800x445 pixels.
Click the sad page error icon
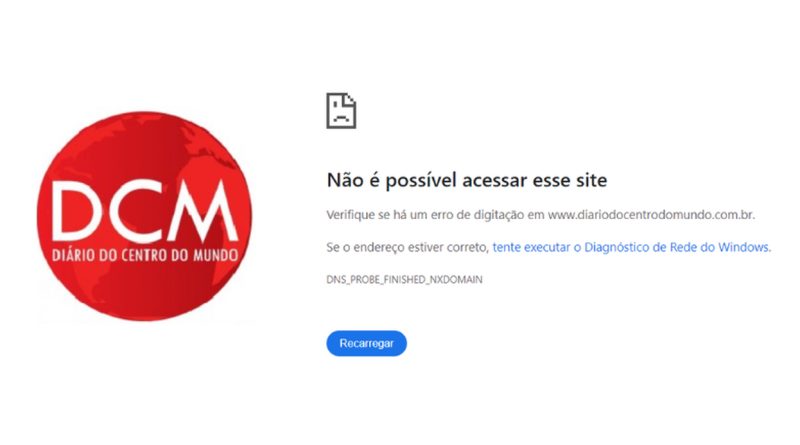coord(341,111)
